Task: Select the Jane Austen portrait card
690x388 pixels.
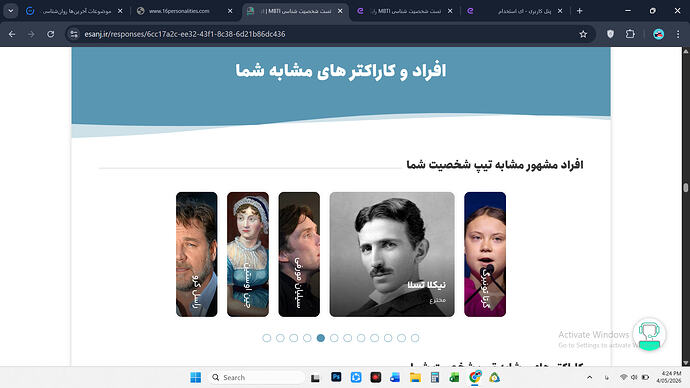Action: click(x=248, y=254)
